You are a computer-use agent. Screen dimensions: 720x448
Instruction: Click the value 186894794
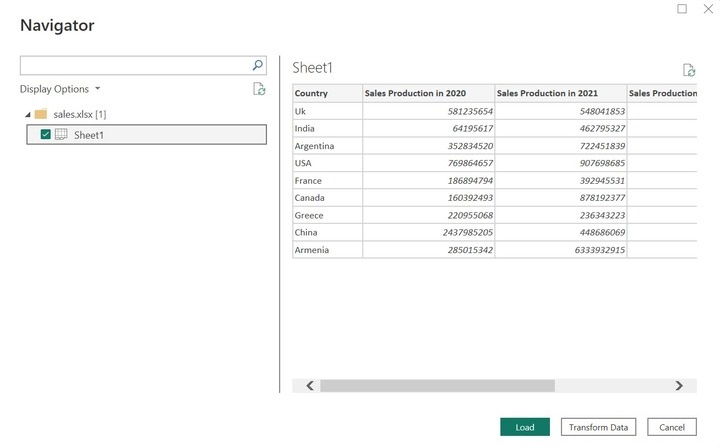click(470, 180)
